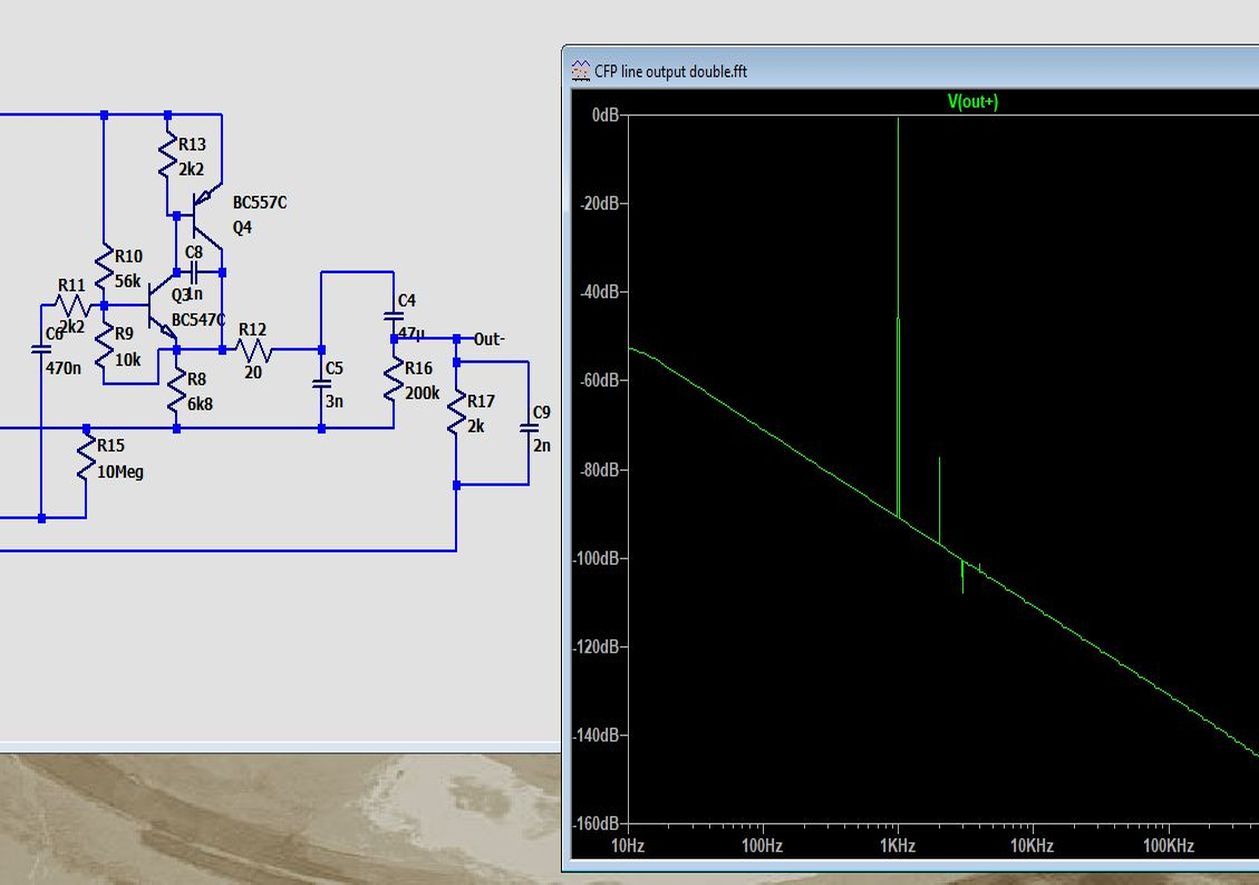The image size is (1259, 885).
Task: Click the 100Hz horizontal axis label
Action: click(x=761, y=846)
